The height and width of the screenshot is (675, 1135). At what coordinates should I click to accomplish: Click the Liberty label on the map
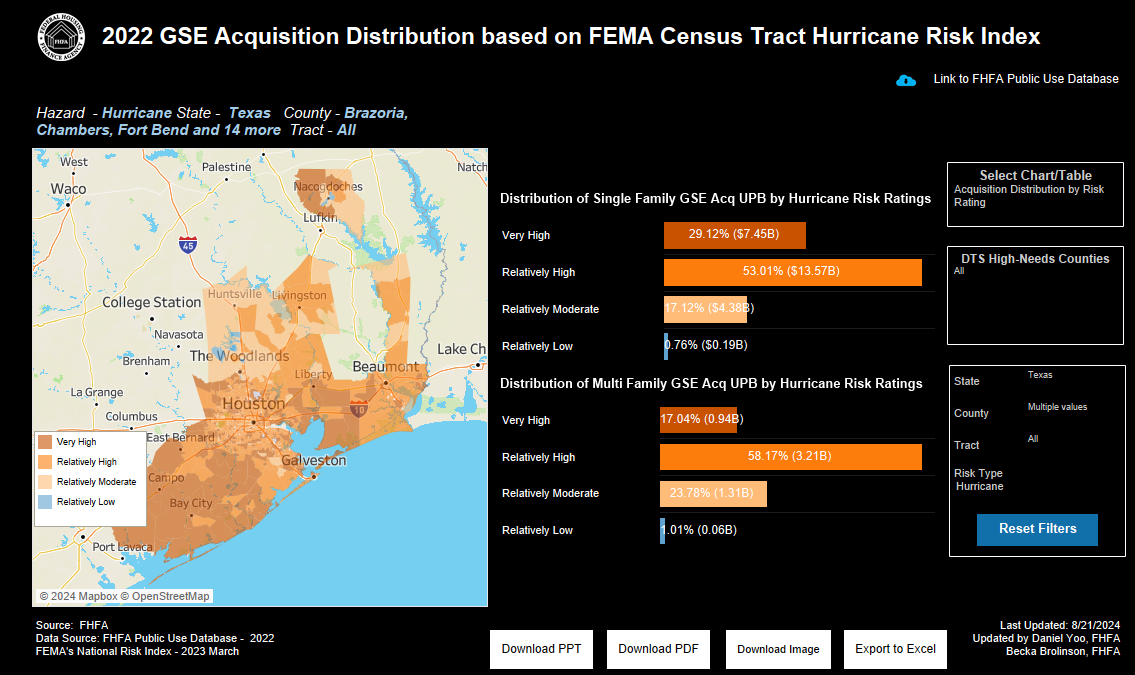point(313,374)
